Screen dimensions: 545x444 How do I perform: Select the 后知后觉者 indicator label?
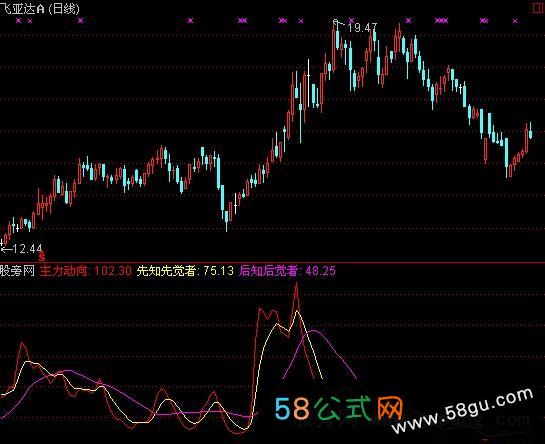tap(268, 271)
